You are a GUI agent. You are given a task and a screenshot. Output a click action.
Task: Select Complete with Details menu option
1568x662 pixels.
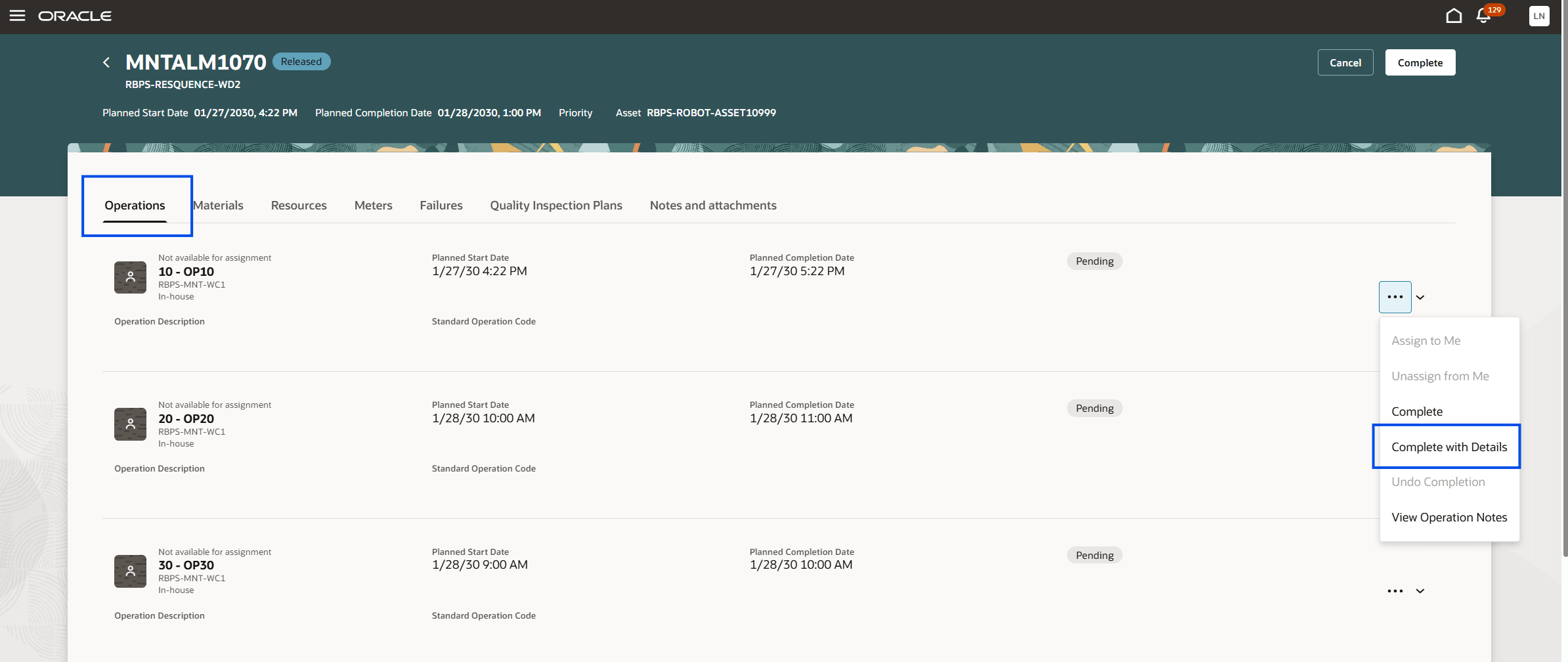[1448, 447]
